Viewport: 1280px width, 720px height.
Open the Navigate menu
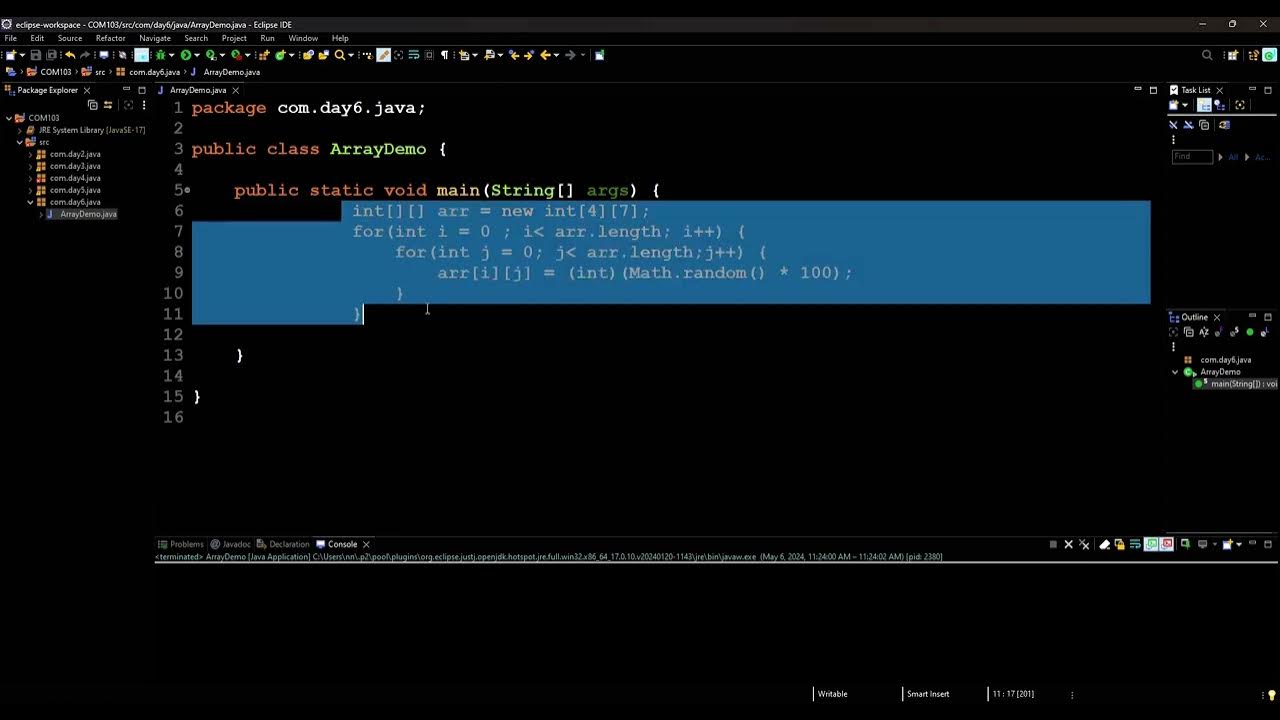click(155, 38)
